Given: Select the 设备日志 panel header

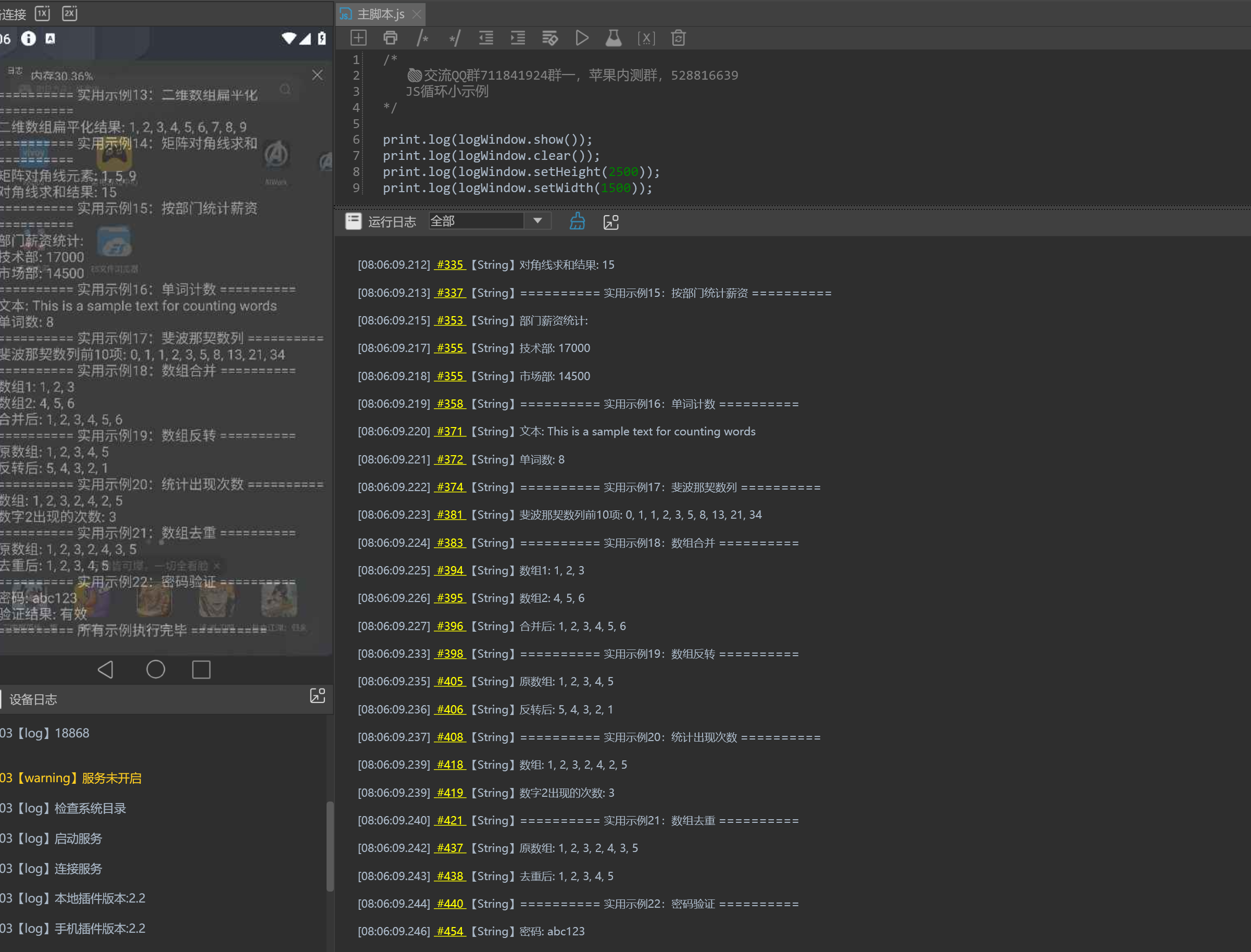Looking at the screenshot, I should pos(33,699).
